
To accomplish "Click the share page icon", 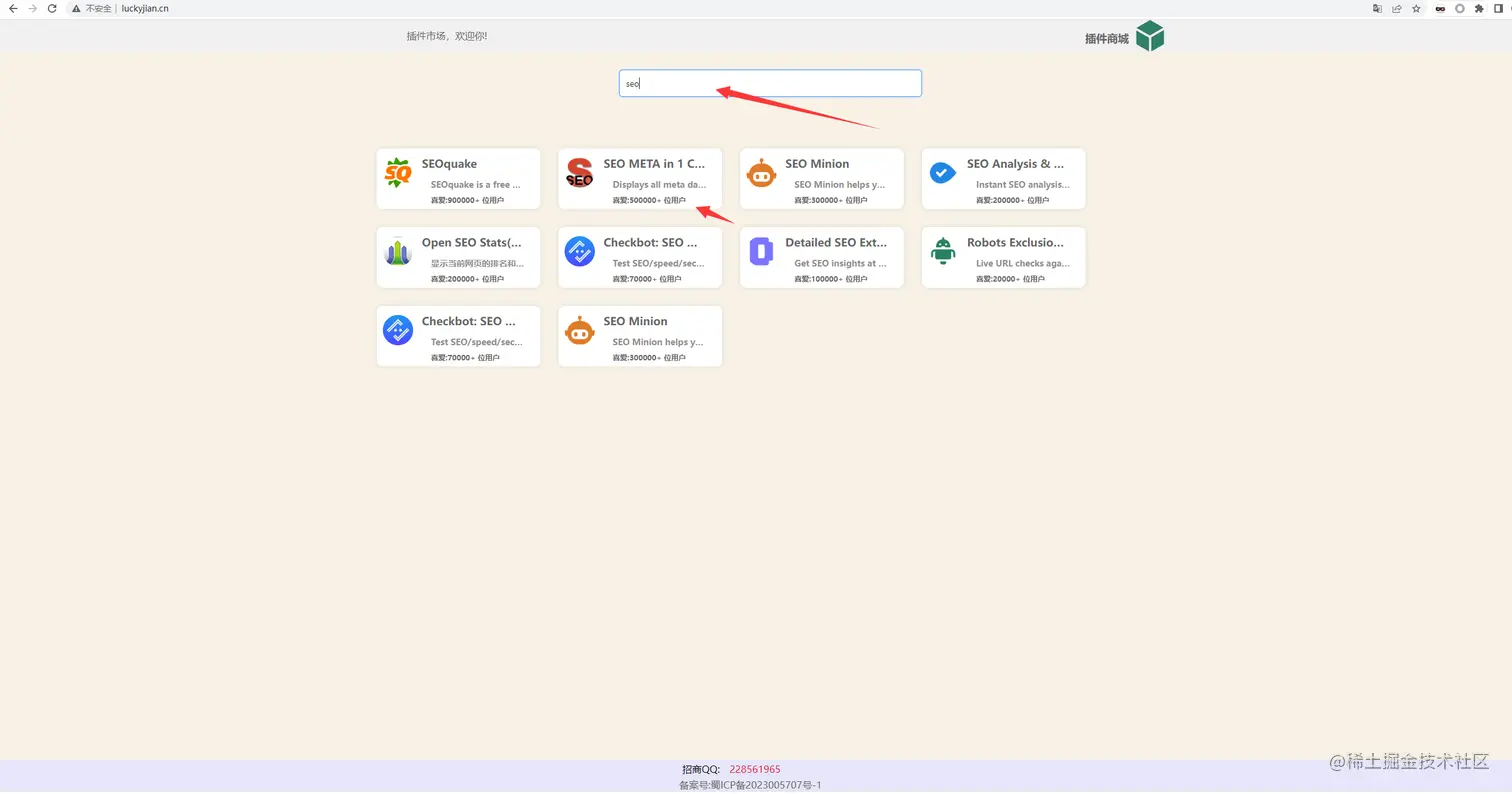I will [1397, 8].
